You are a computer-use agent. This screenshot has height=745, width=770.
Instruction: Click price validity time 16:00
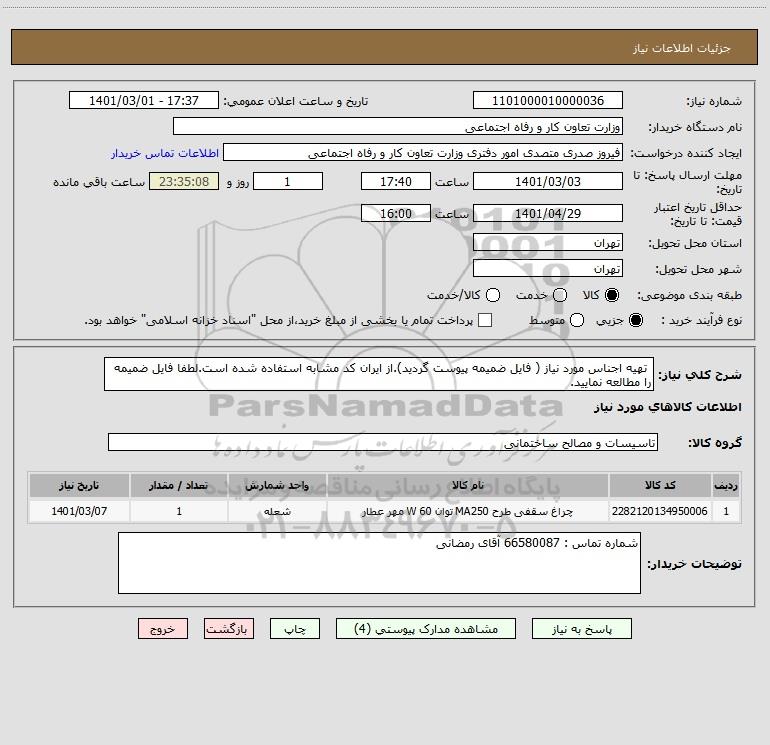pyautogui.click(x=396, y=213)
